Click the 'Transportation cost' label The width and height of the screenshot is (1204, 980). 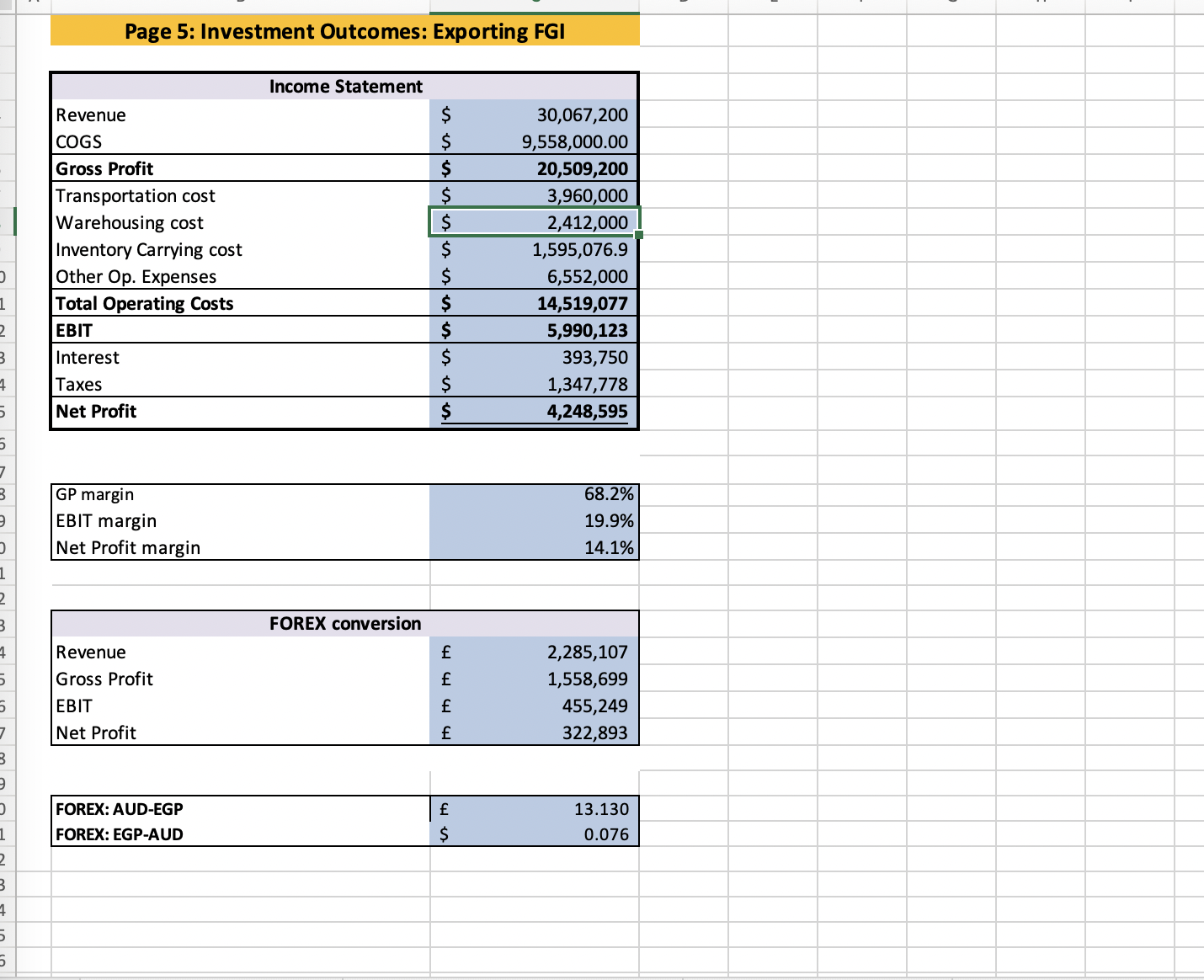(x=136, y=196)
